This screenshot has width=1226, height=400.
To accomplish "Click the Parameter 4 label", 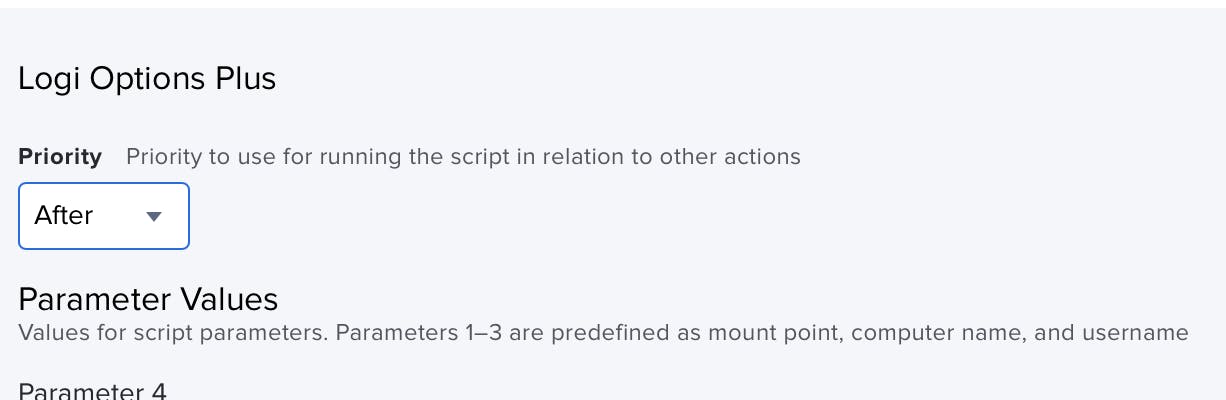I will tap(92, 391).
